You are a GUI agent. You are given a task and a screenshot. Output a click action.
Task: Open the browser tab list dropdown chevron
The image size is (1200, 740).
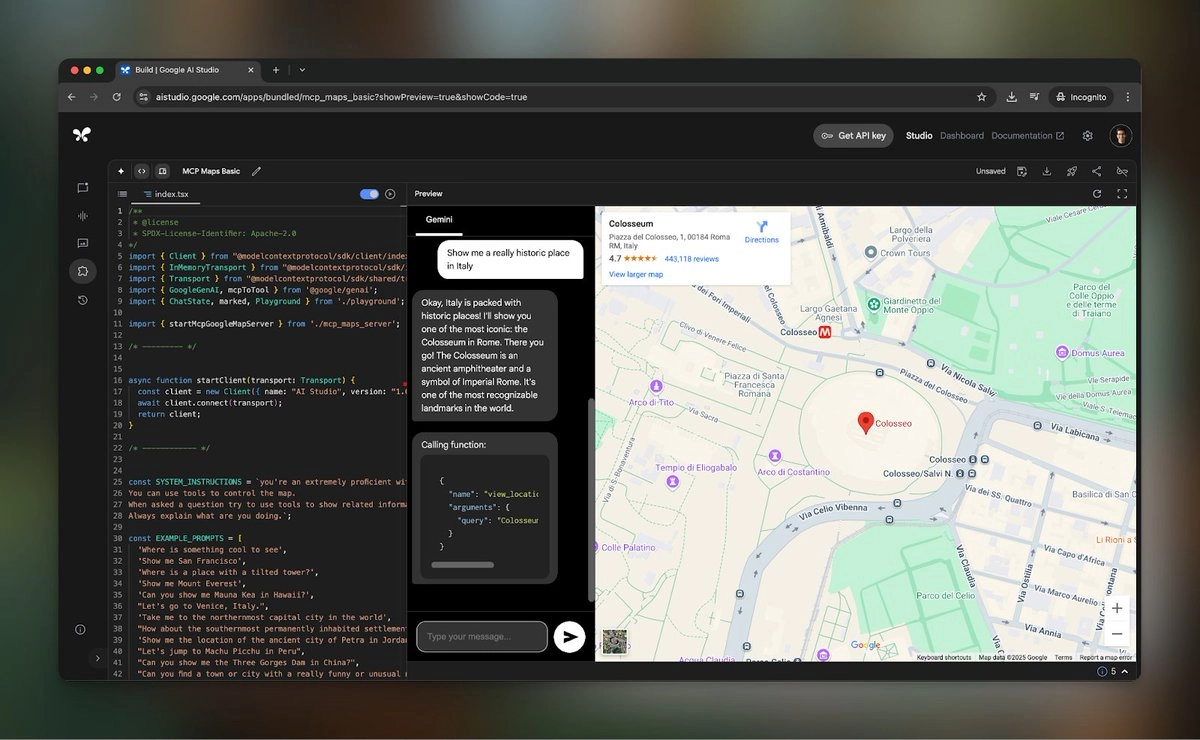[x=302, y=70]
